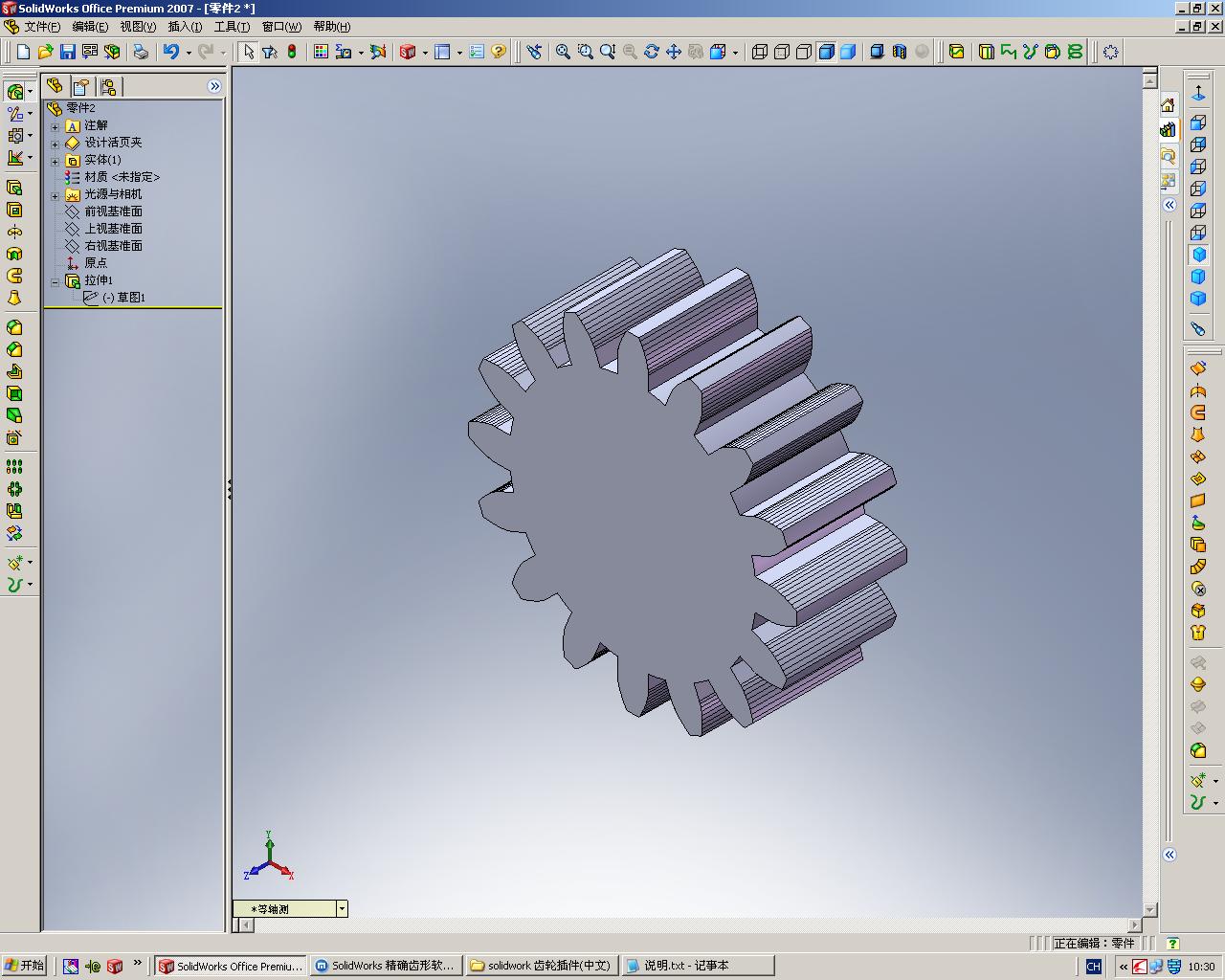
Task: Open the PropertyManager tab
Action: 81,86
